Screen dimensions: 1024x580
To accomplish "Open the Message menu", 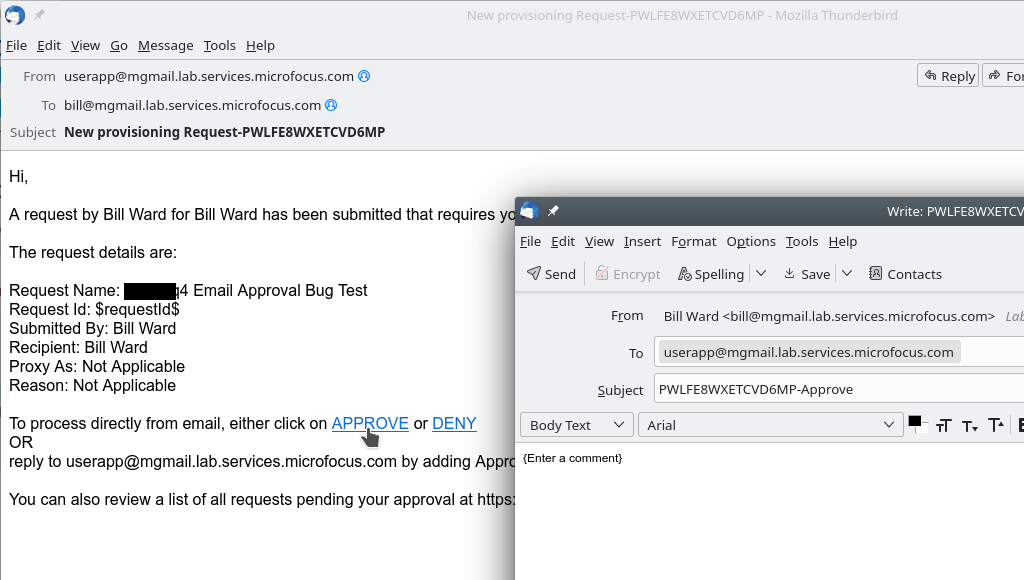I will coord(165,45).
